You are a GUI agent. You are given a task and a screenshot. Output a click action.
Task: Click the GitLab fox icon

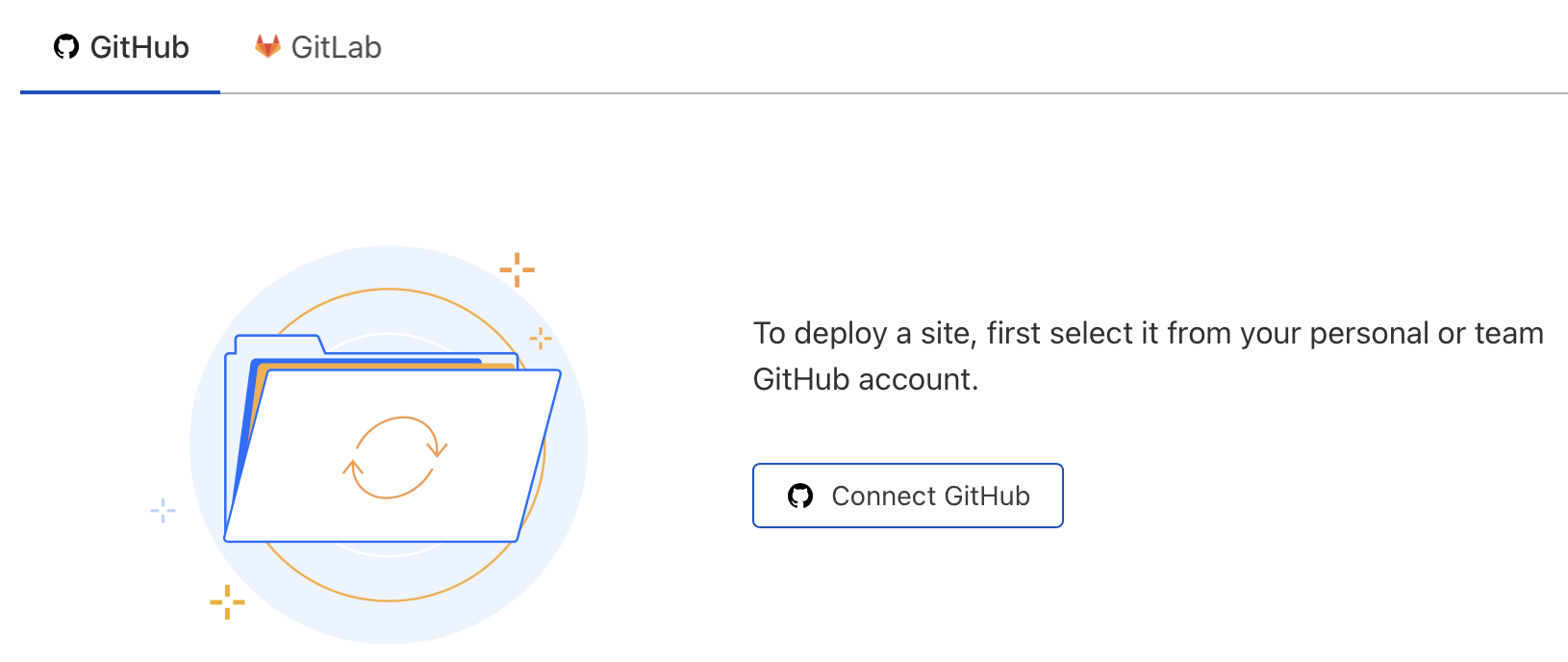tap(269, 43)
